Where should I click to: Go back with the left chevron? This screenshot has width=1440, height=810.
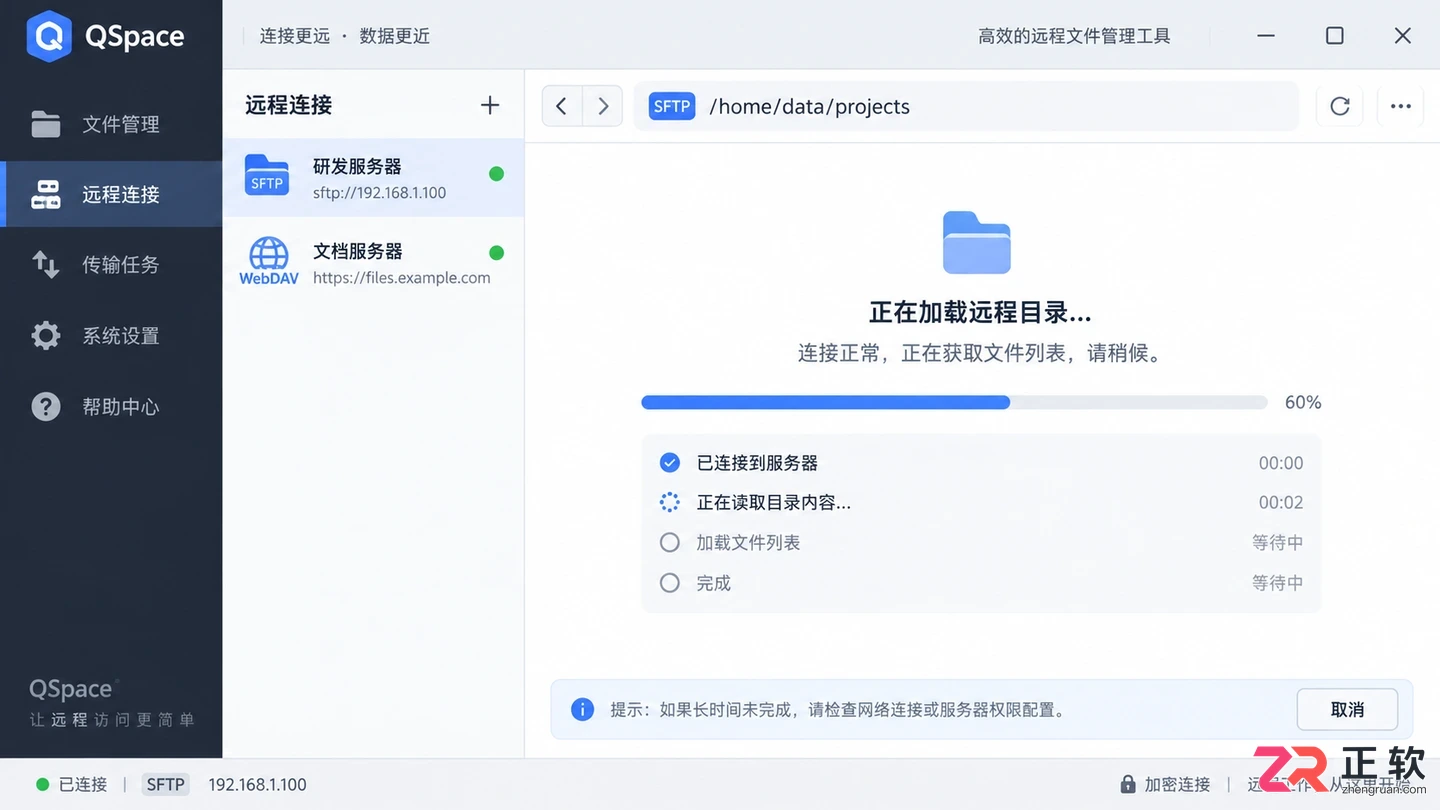pos(562,106)
